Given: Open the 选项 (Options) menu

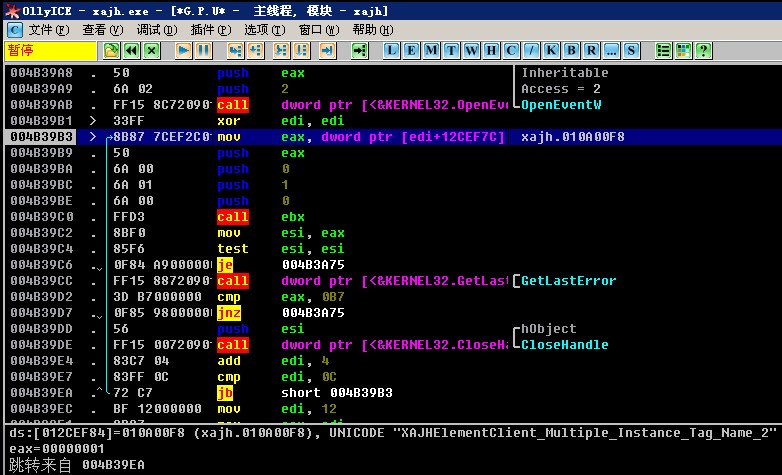Looking at the screenshot, I should [262, 30].
